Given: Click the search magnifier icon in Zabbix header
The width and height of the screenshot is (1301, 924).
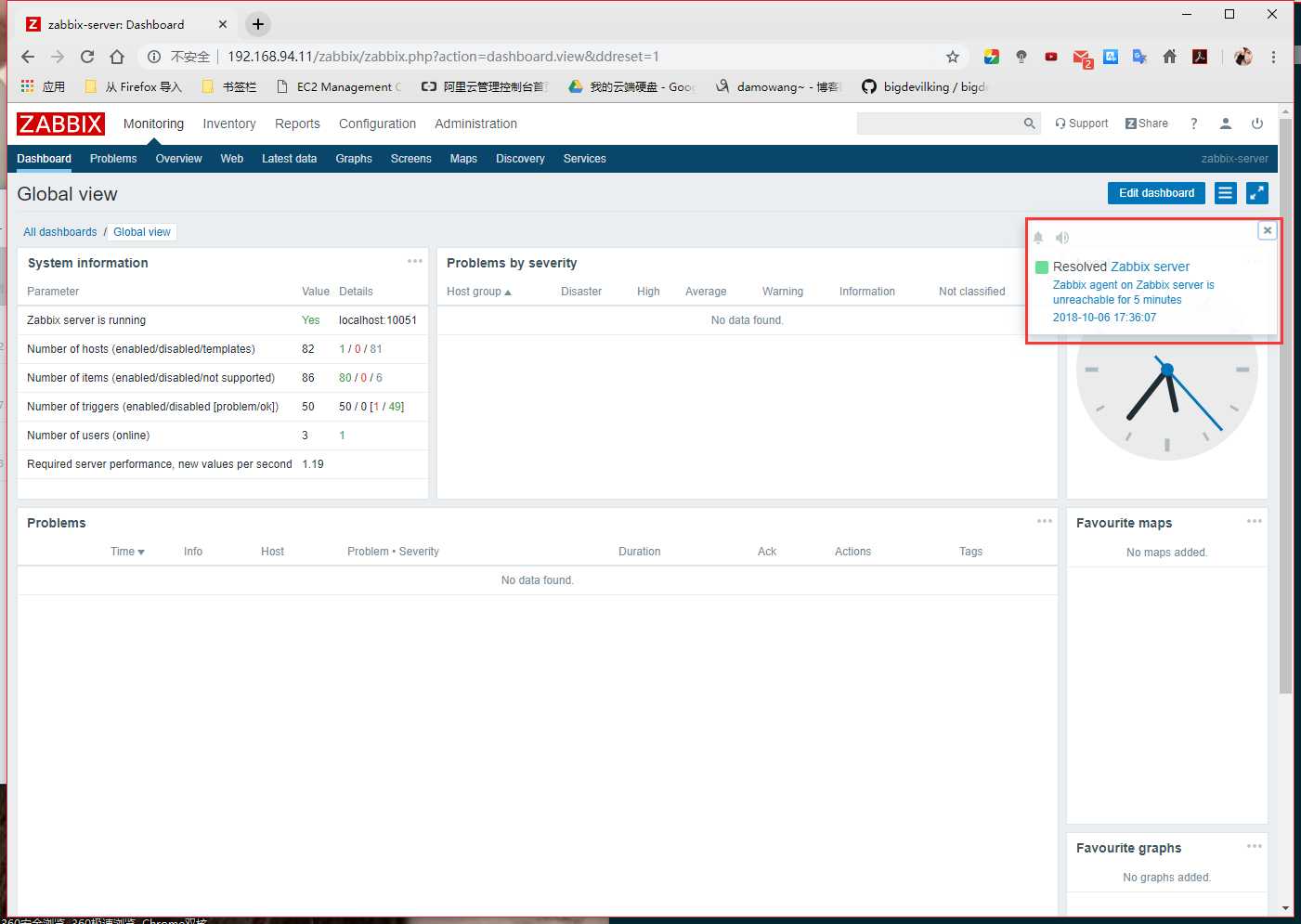Looking at the screenshot, I should (1029, 124).
